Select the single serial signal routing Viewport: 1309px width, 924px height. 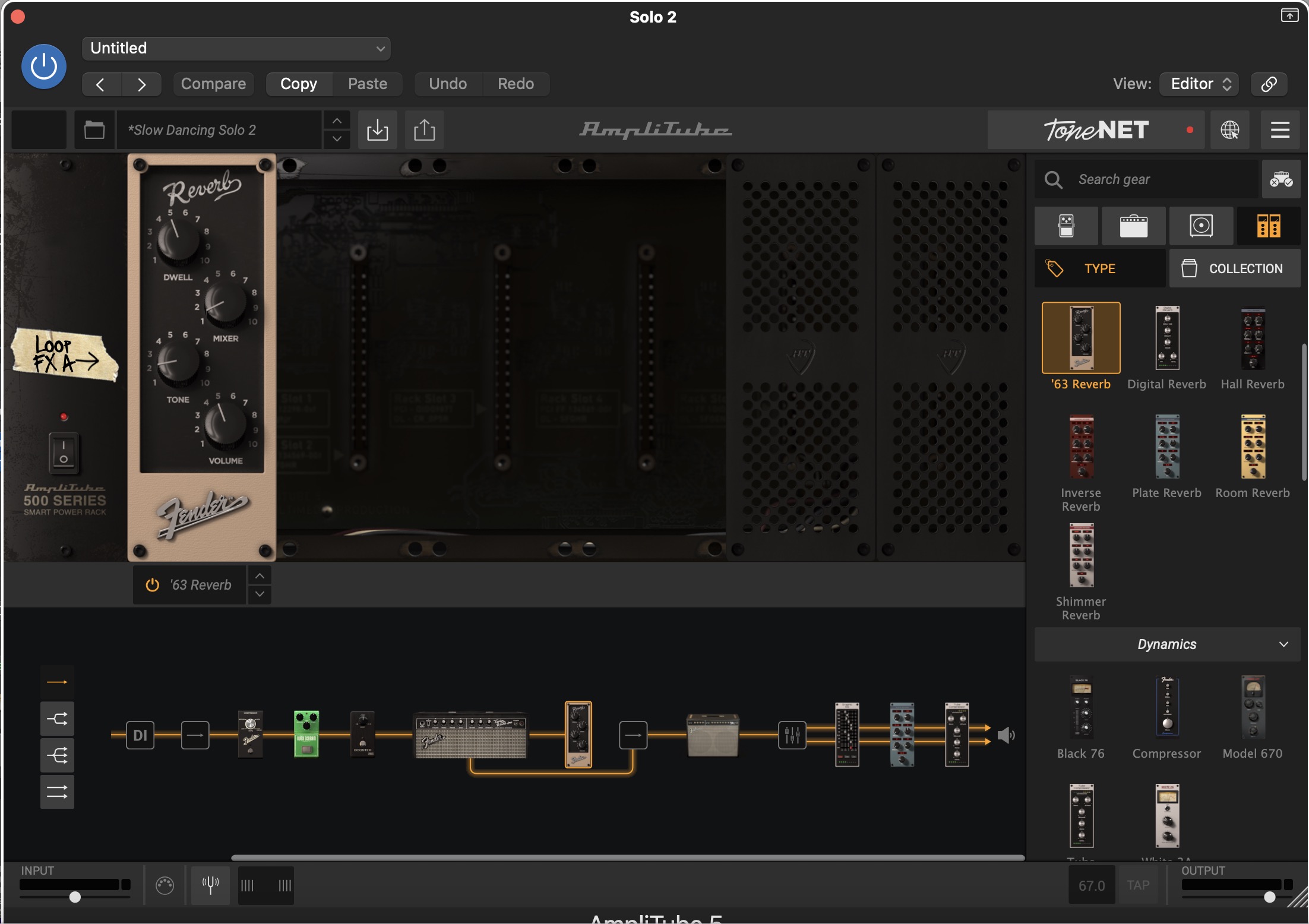tap(57, 682)
